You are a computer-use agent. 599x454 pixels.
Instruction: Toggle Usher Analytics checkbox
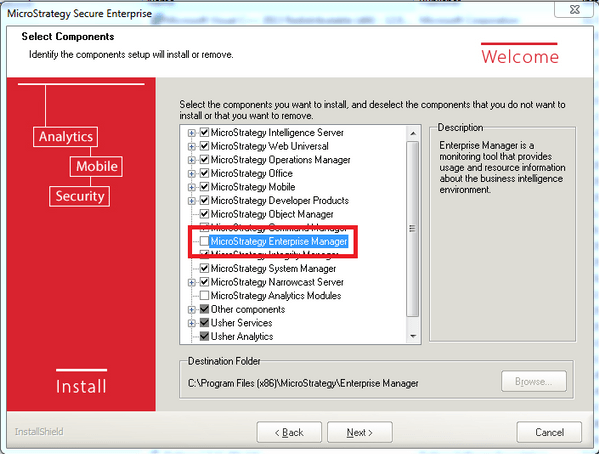tap(204, 336)
